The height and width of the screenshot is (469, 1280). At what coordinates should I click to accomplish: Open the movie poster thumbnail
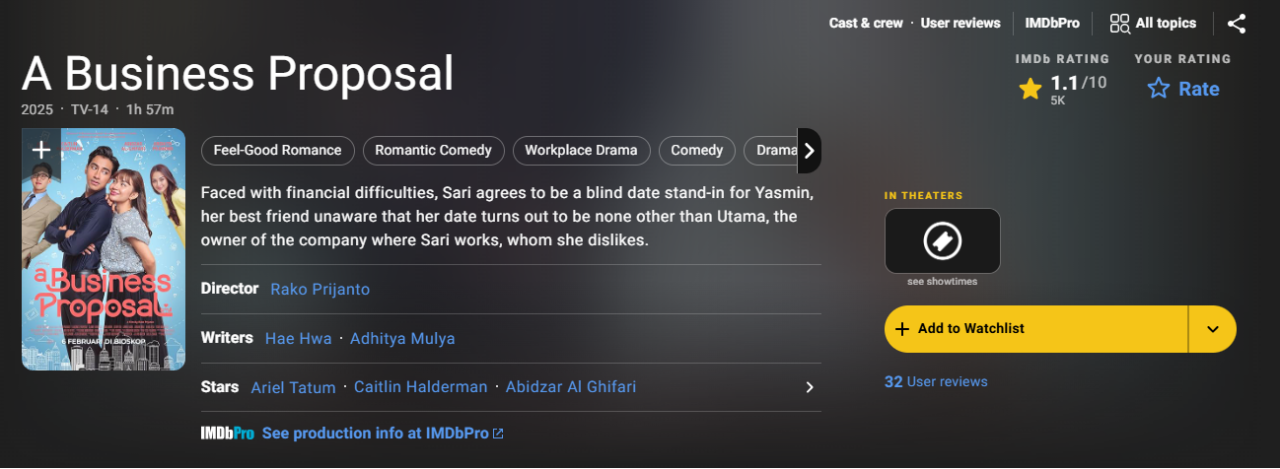click(104, 260)
